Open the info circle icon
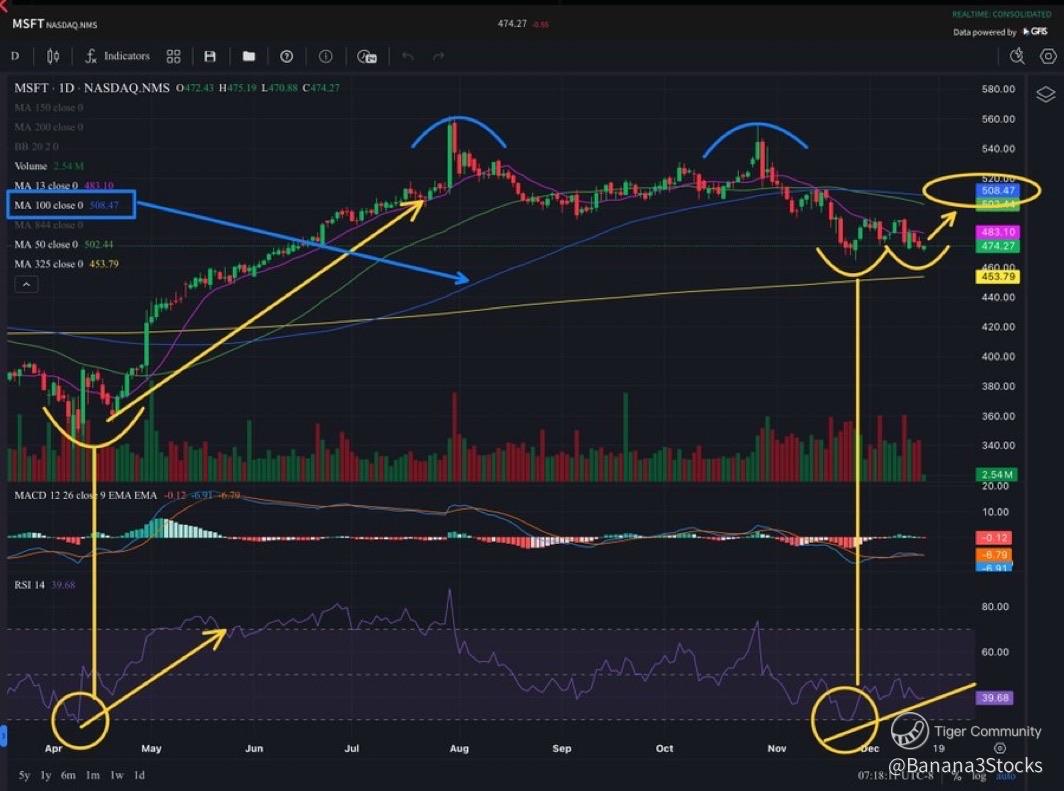1064x791 pixels. (x=326, y=56)
